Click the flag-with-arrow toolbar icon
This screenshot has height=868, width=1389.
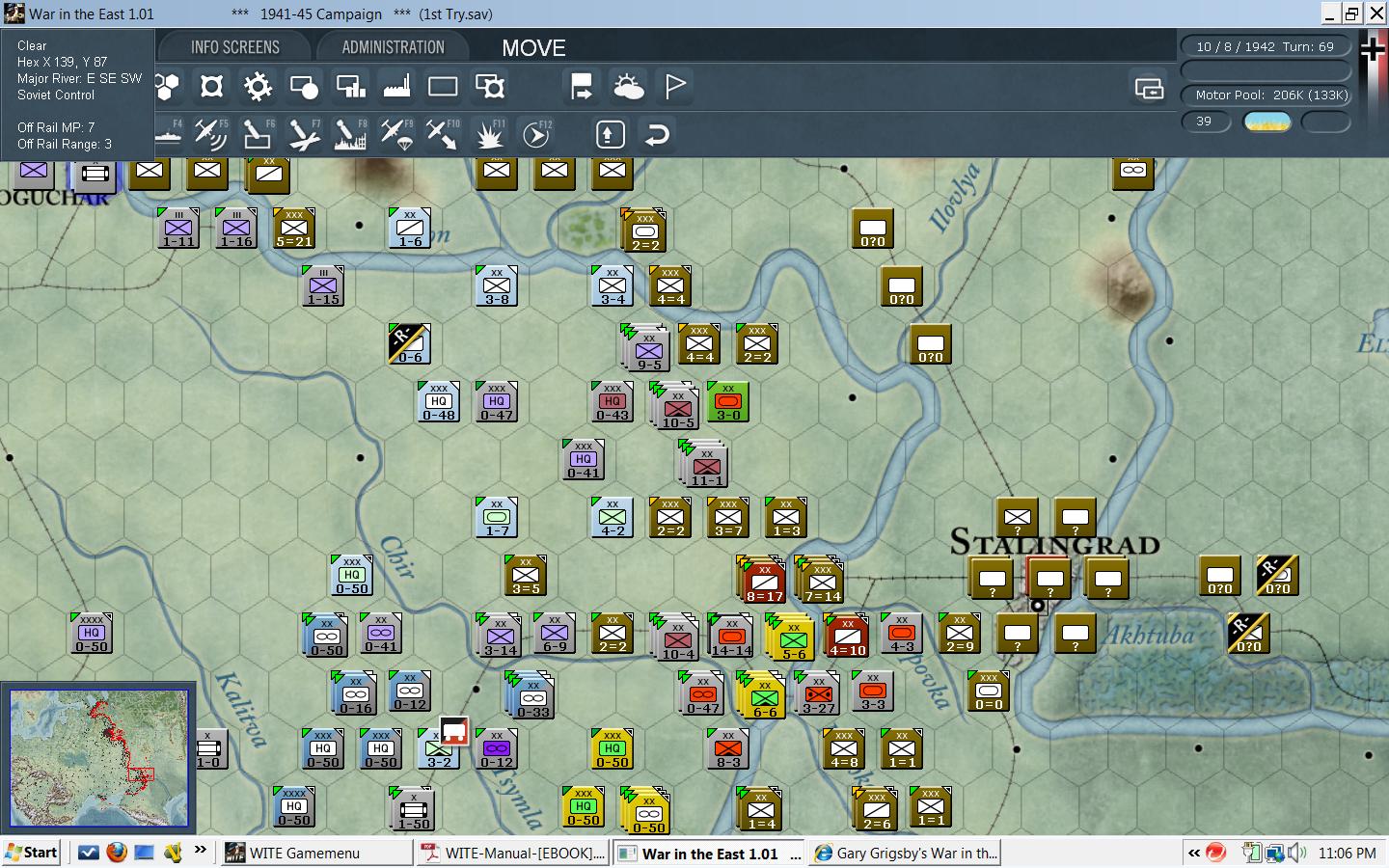pyautogui.click(x=582, y=87)
